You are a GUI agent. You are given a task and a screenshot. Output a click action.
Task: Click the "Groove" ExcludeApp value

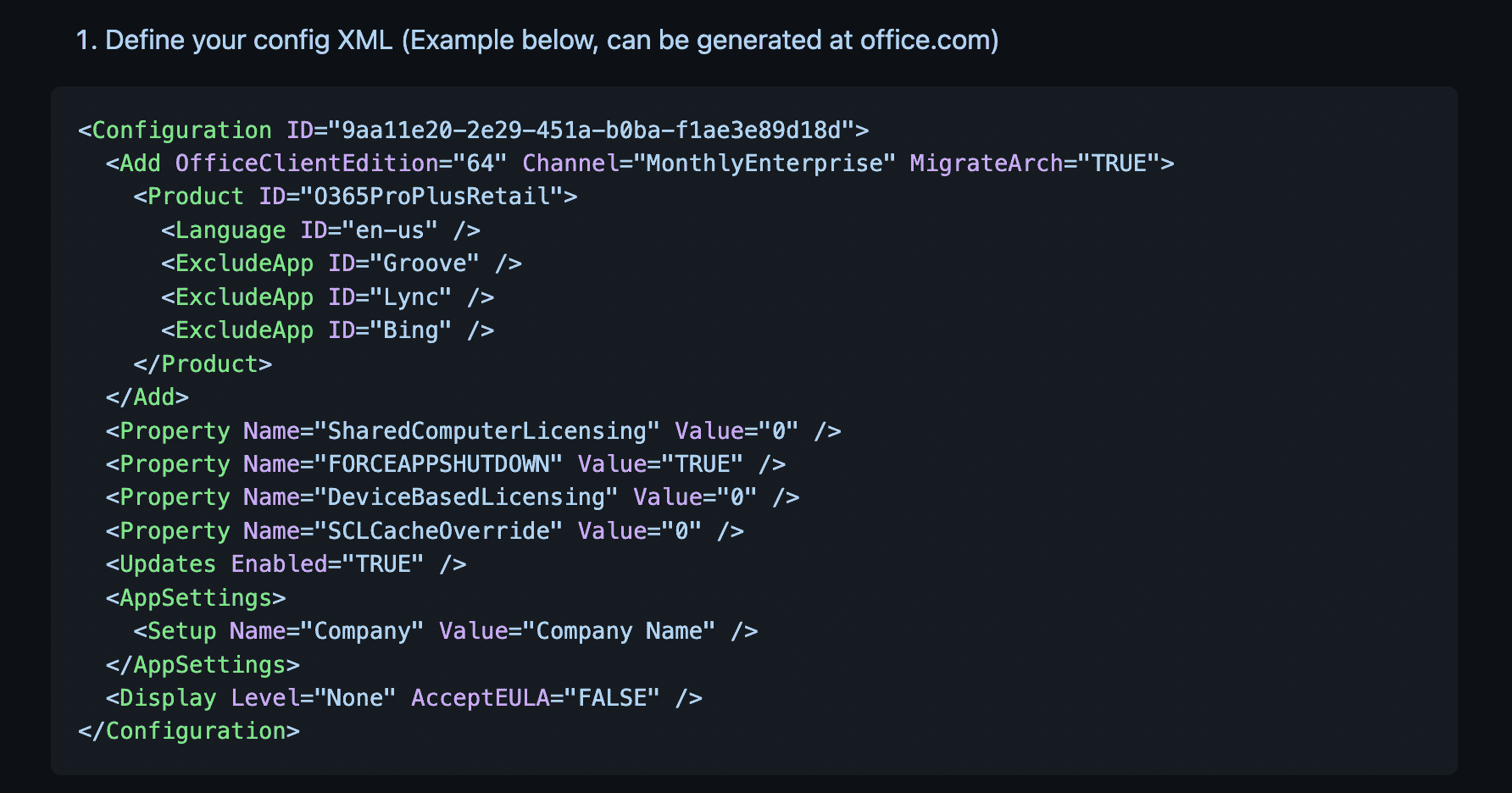425,263
